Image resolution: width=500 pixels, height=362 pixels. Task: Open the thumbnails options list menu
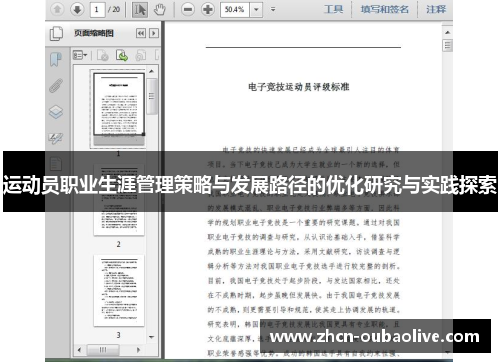[80, 55]
